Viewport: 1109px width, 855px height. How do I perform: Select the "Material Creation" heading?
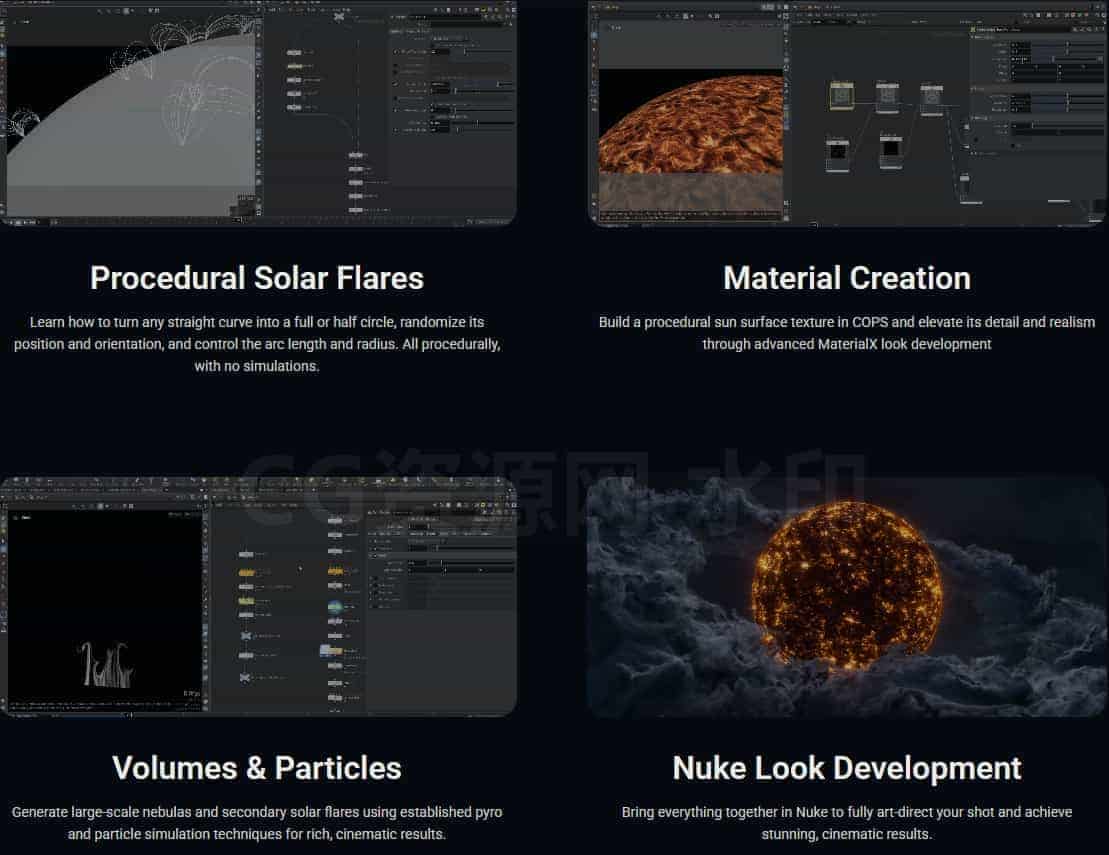[x=847, y=278]
